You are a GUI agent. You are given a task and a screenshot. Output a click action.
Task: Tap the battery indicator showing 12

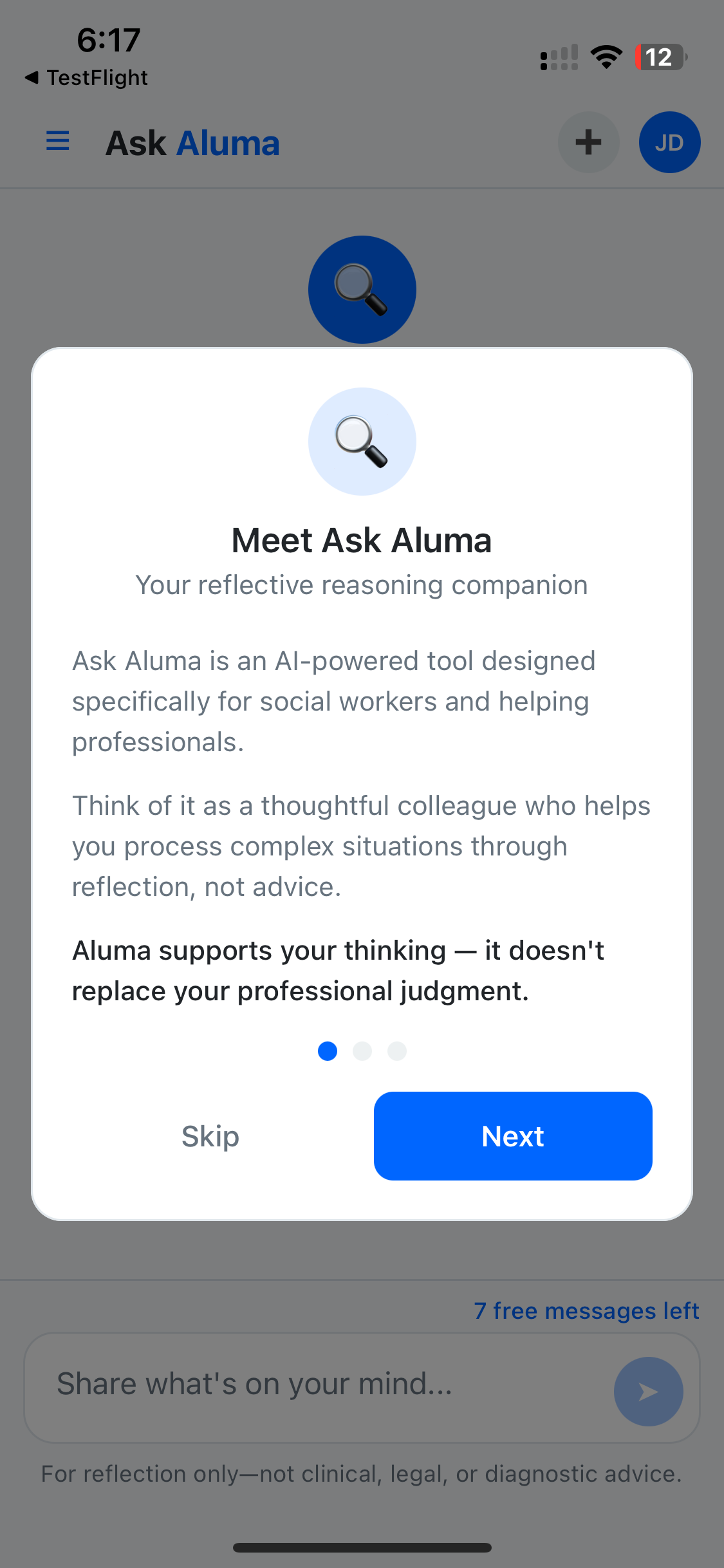tap(660, 57)
